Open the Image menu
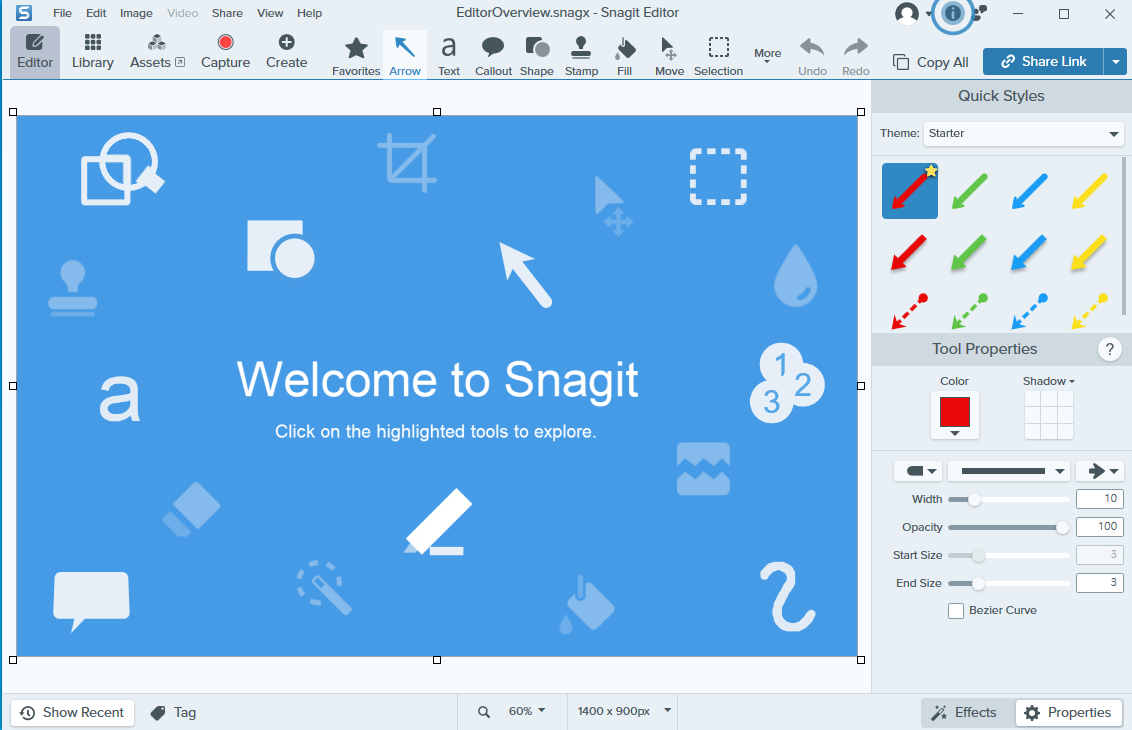The image size is (1132, 730). 136,13
